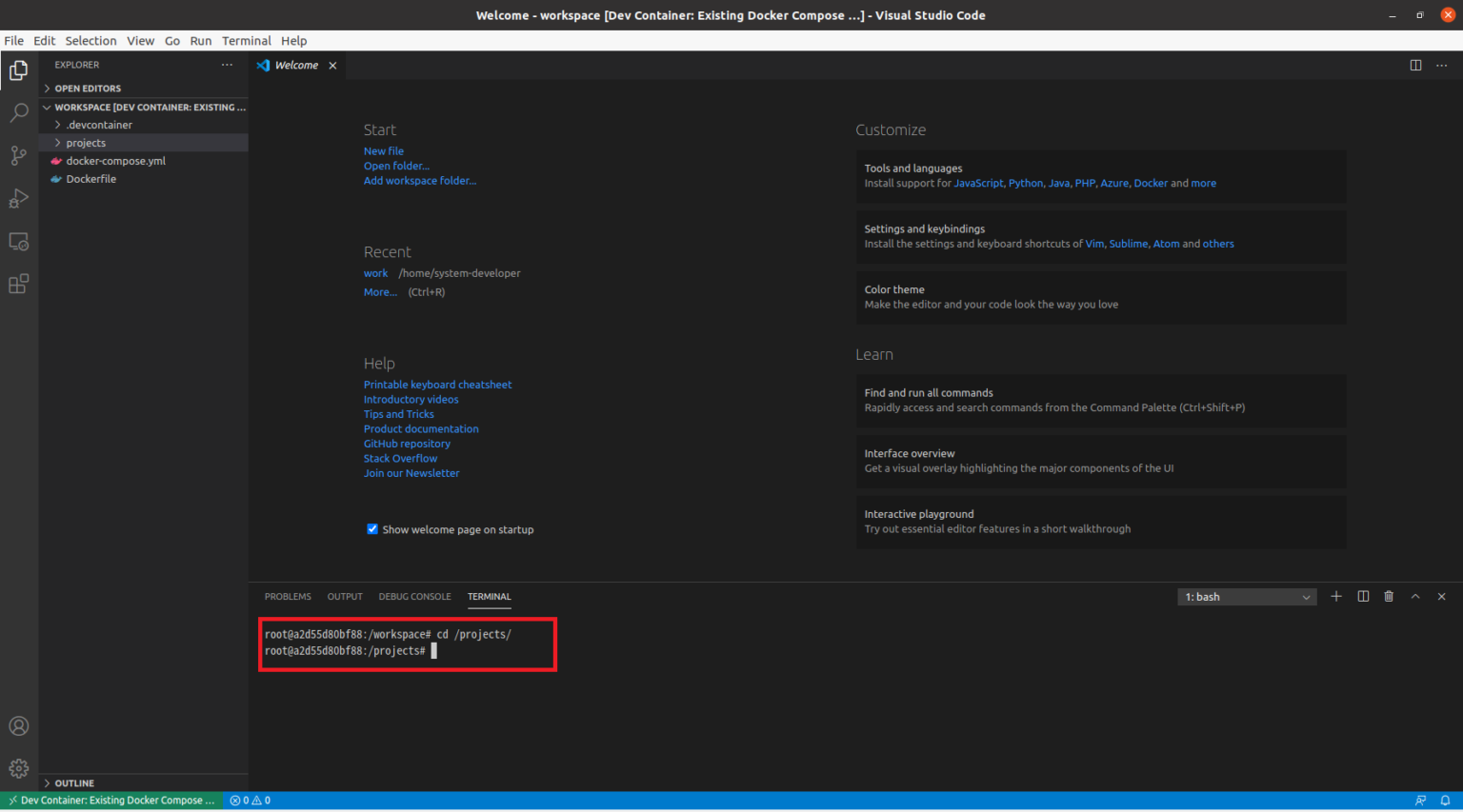The height and width of the screenshot is (812, 1463).
Task: Open the Terminal menu
Action: click(x=246, y=40)
